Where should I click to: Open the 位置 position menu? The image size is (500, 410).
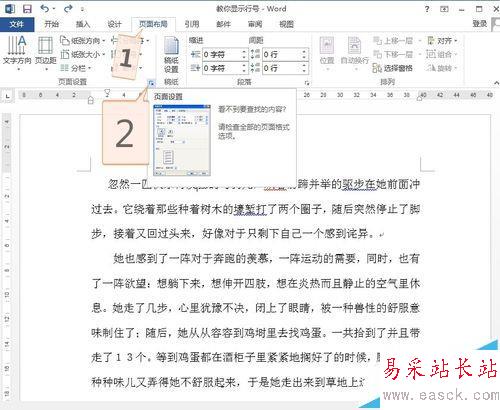point(327,53)
